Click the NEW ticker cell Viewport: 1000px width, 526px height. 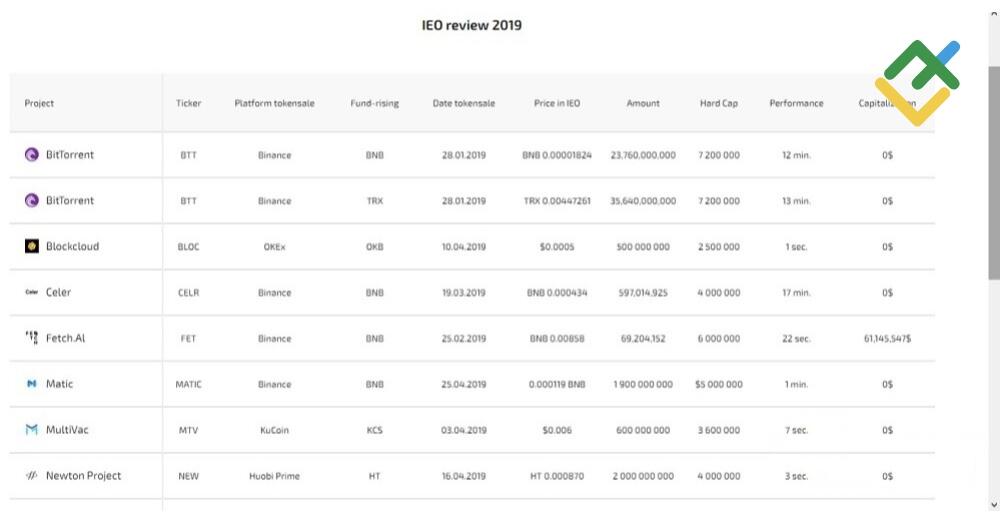(x=188, y=476)
